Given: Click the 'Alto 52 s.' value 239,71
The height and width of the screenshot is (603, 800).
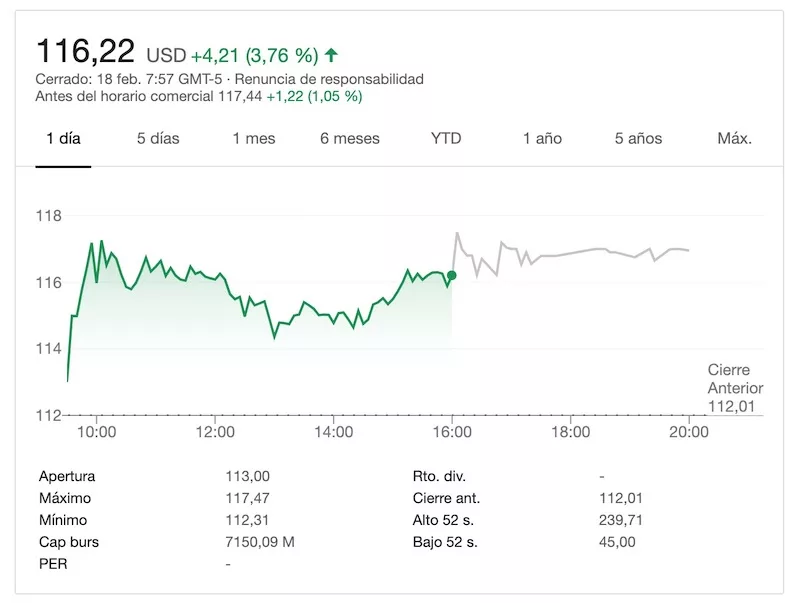Looking at the screenshot, I should point(615,520).
